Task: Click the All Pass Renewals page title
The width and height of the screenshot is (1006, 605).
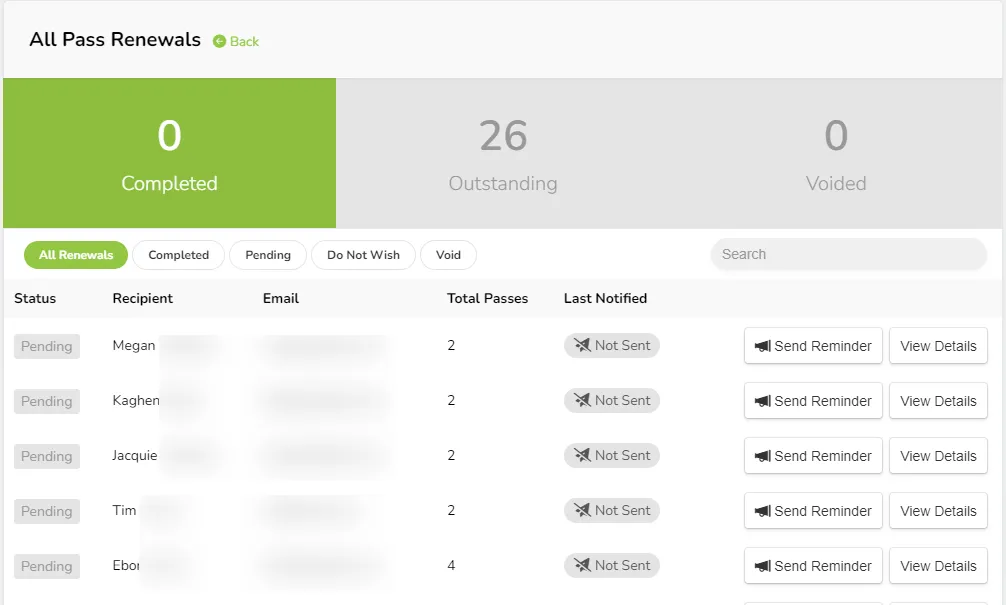Action: pyautogui.click(x=115, y=39)
